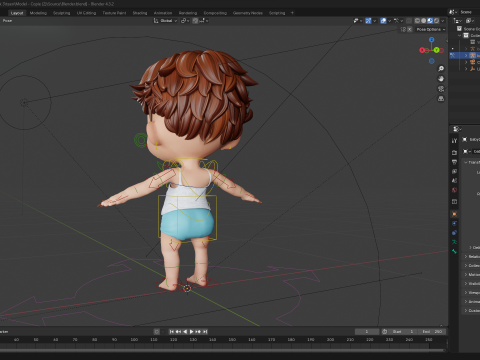Expand the viewport shading options dropdown
Viewport: 480px width, 360px height.
point(443,21)
